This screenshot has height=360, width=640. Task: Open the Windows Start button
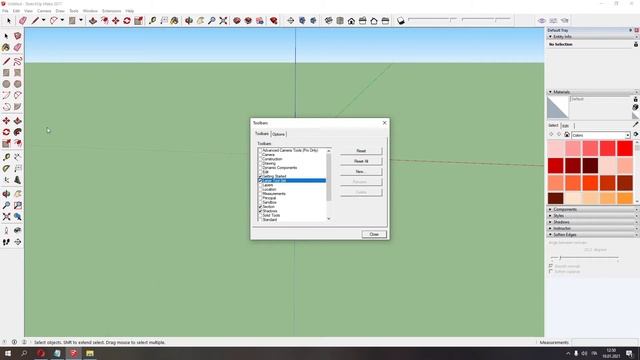(x=8, y=353)
